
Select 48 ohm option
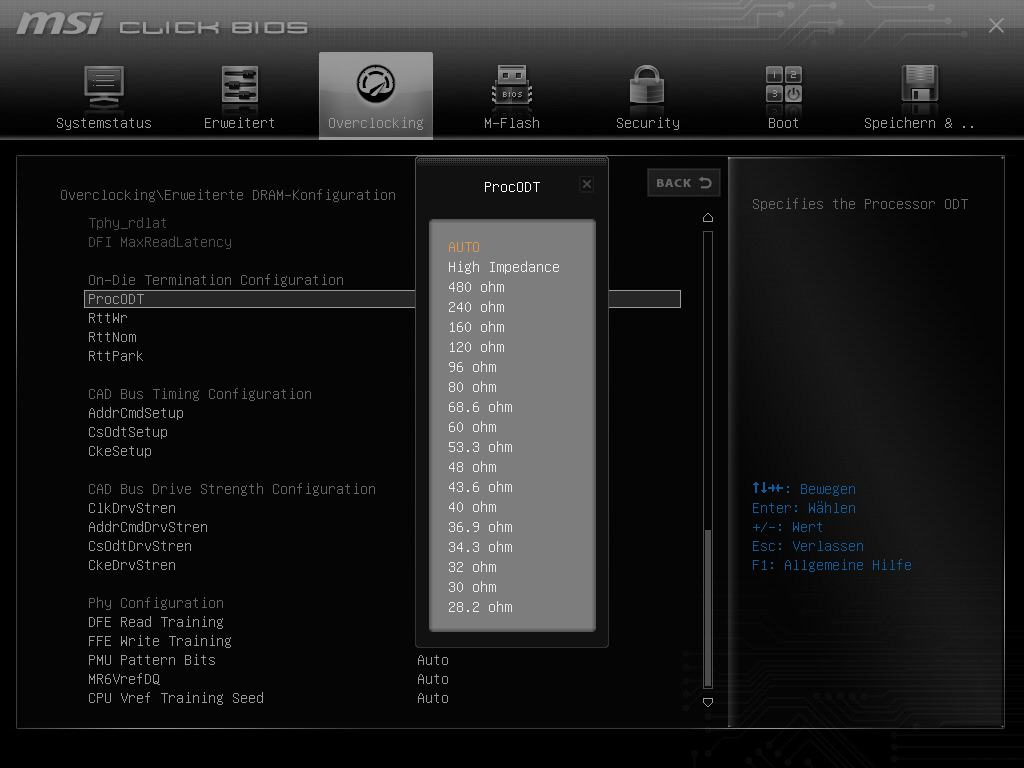click(x=472, y=468)
